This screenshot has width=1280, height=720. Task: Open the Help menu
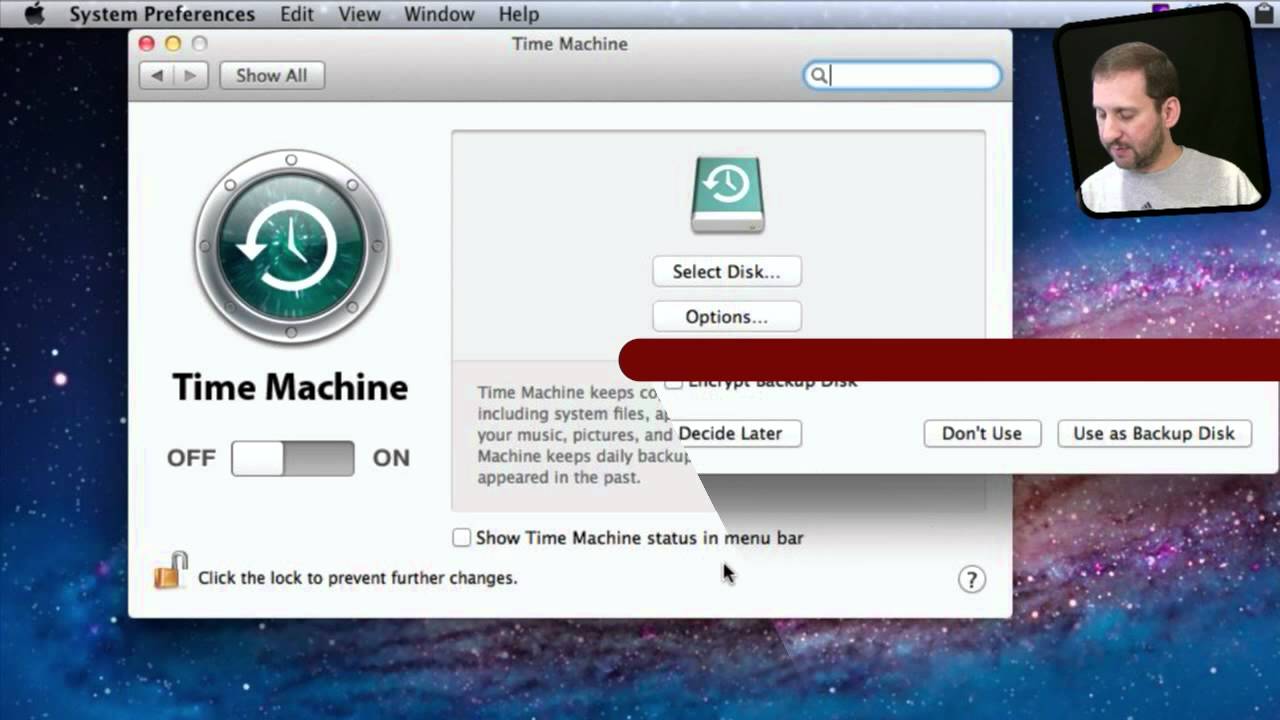tap(518, 14)
